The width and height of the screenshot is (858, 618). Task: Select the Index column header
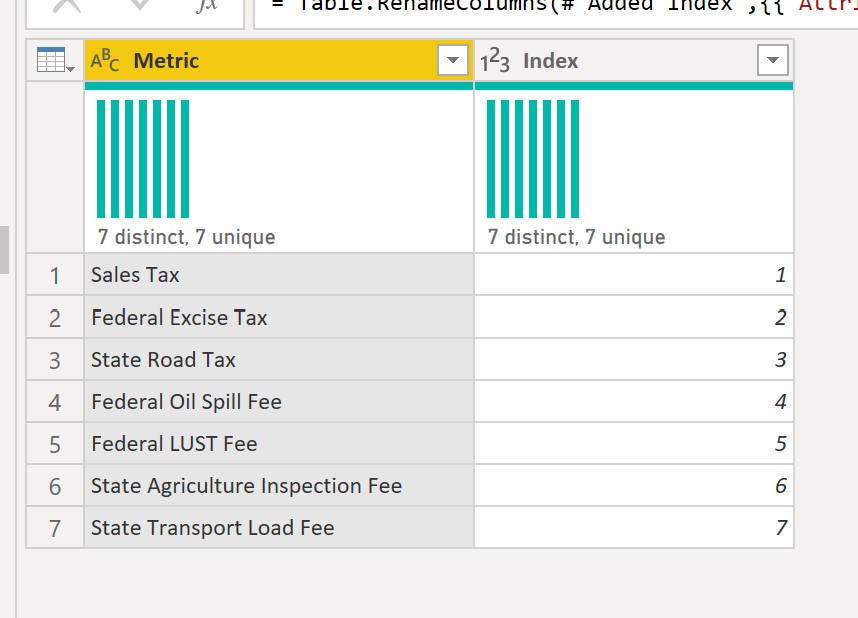[634, 60]
